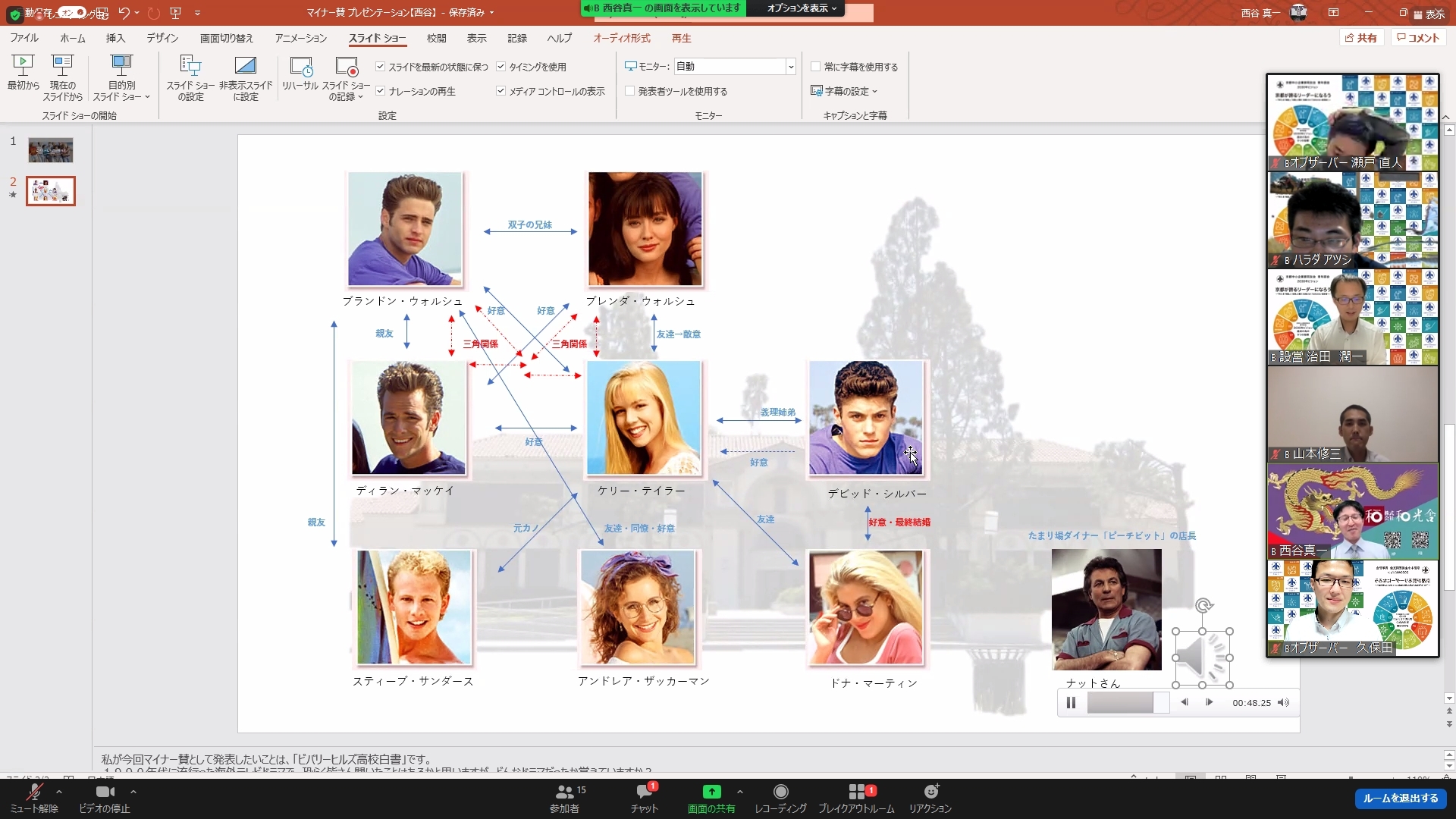Expand microphone options arrow in Zoom
This screenshot has width=1456, height=819.
click(59, 792)
